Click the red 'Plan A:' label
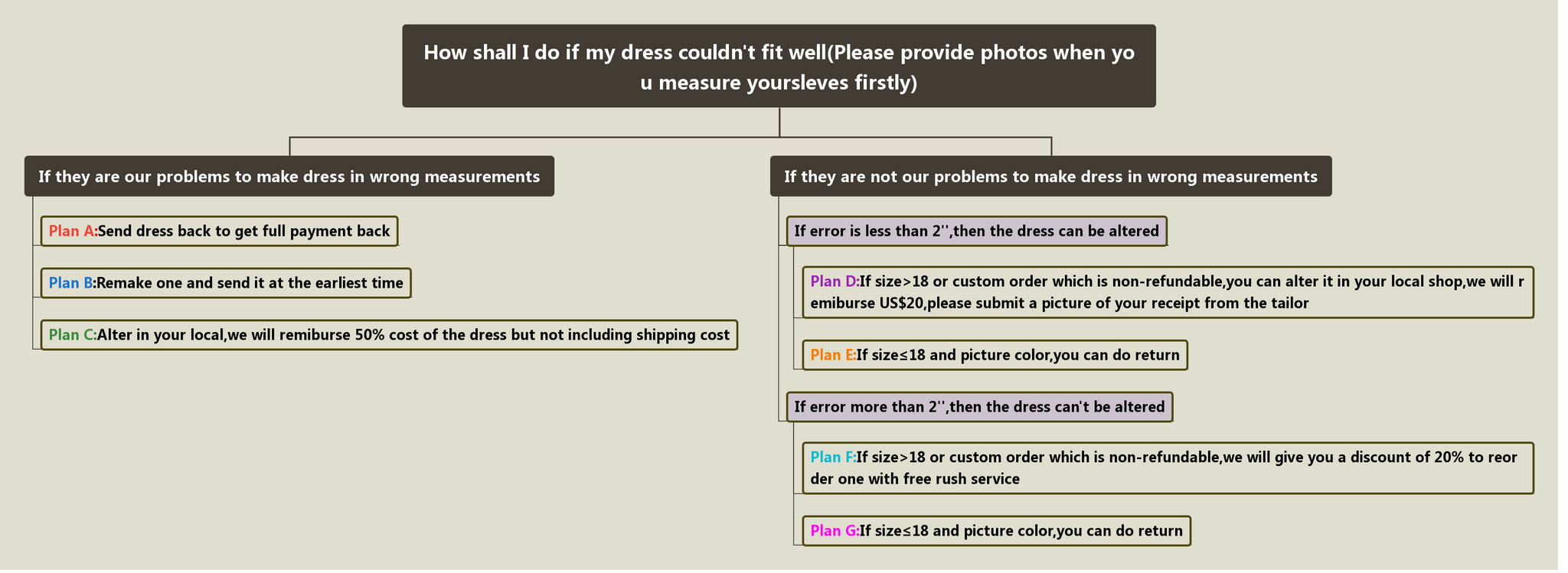 73,231
